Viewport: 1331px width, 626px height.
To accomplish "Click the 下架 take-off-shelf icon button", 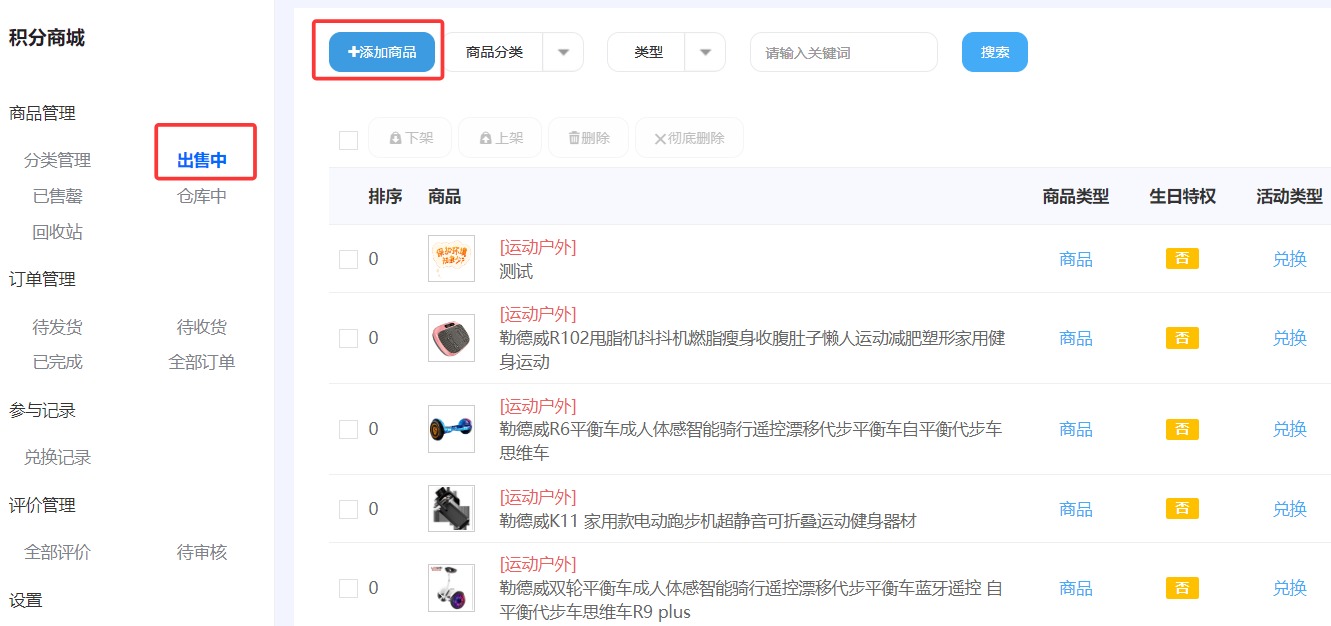I will (396, 138).
